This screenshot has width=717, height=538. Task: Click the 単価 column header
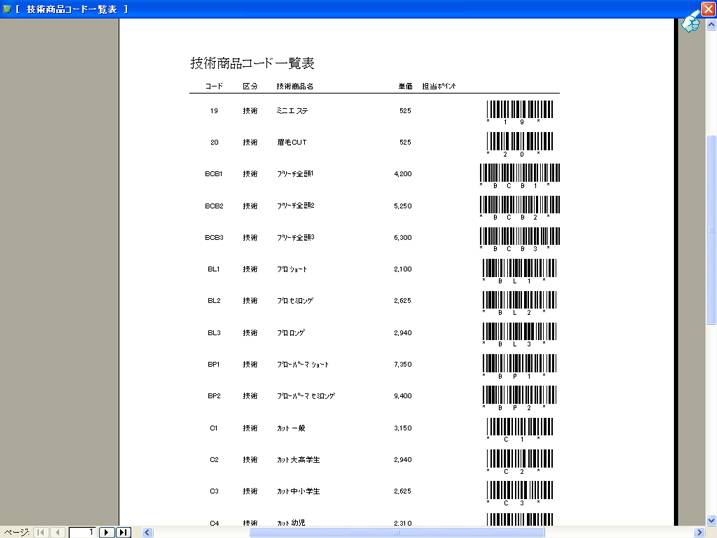point(405,86)
